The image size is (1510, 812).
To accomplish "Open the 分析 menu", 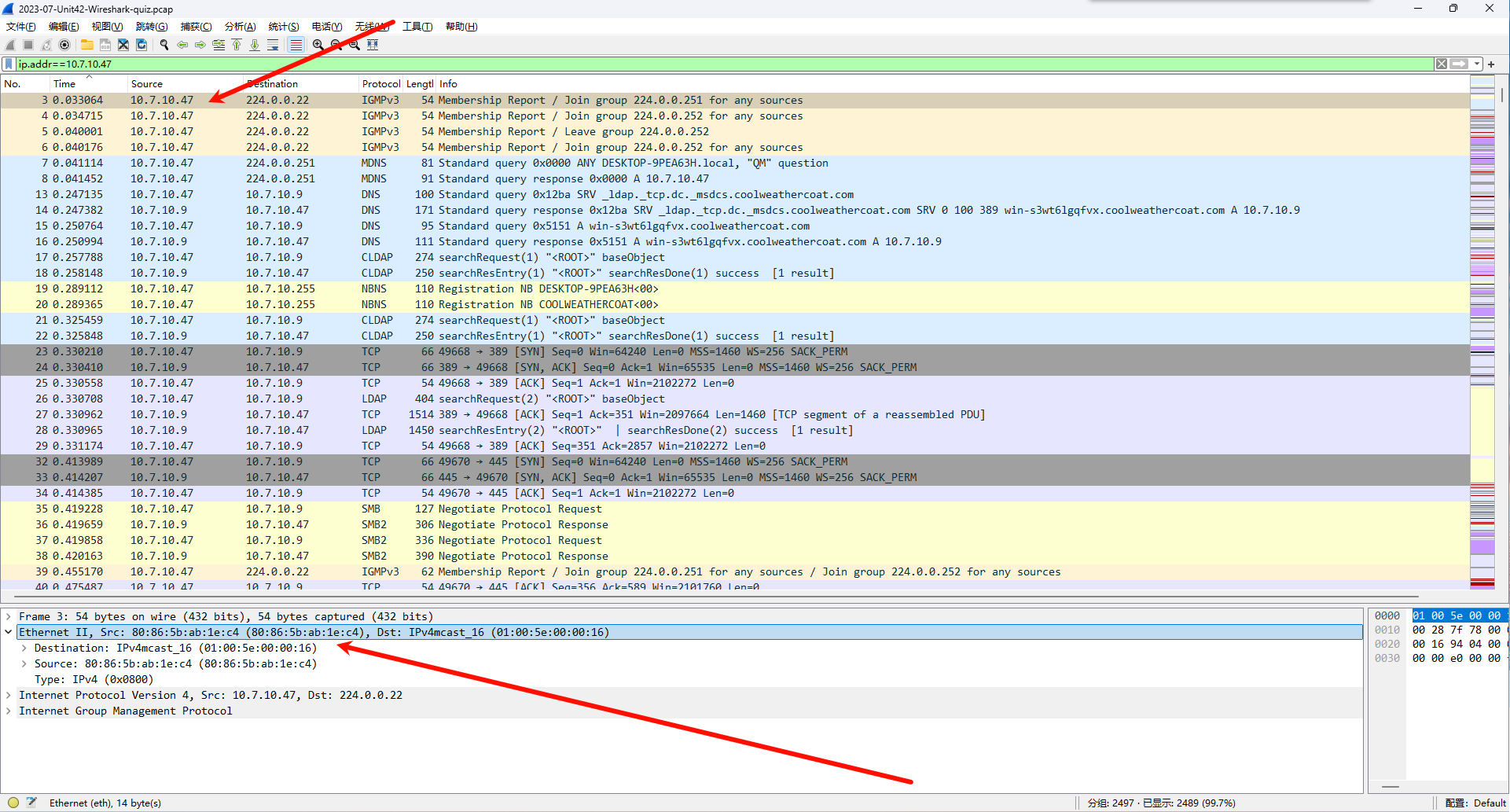I will tap(240, 26).
